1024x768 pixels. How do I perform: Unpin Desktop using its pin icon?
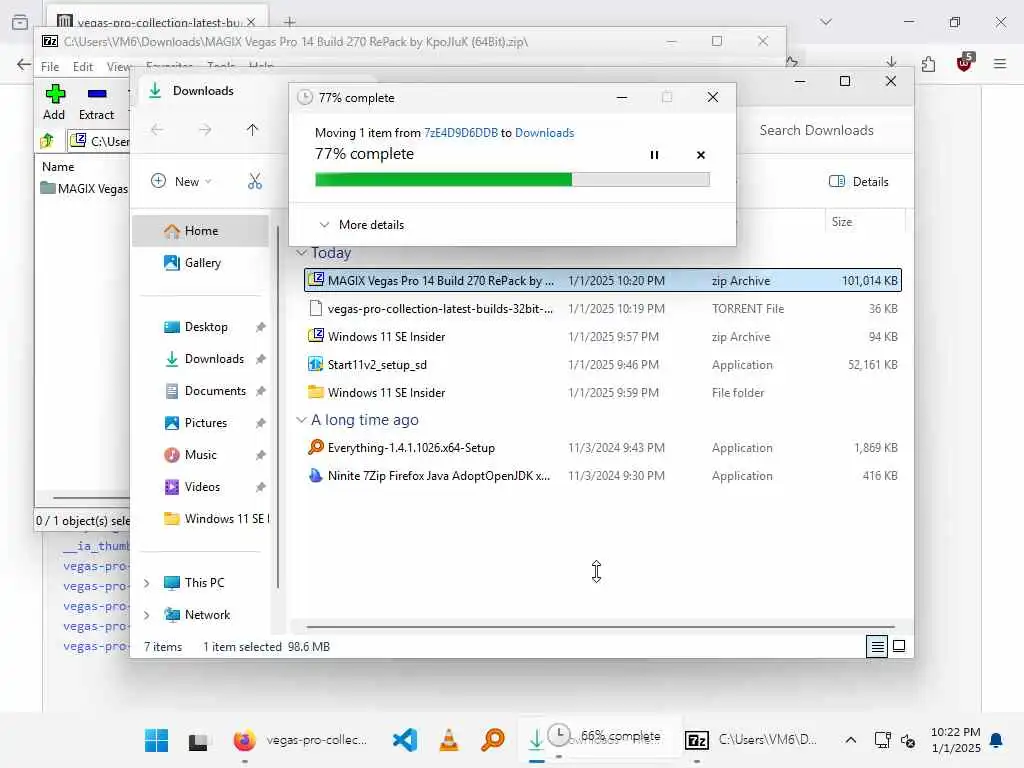tap(261, 327)
